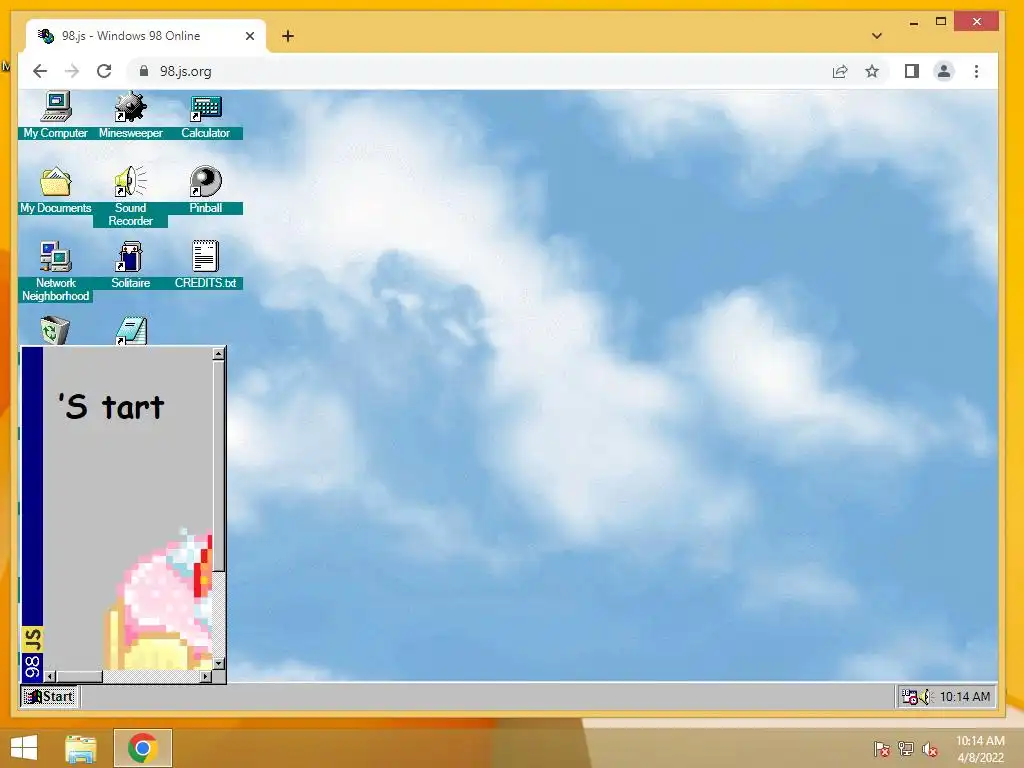Open Chrome side panel icon
This screenshot has height=768, width=1024.
tap(912, 71)
